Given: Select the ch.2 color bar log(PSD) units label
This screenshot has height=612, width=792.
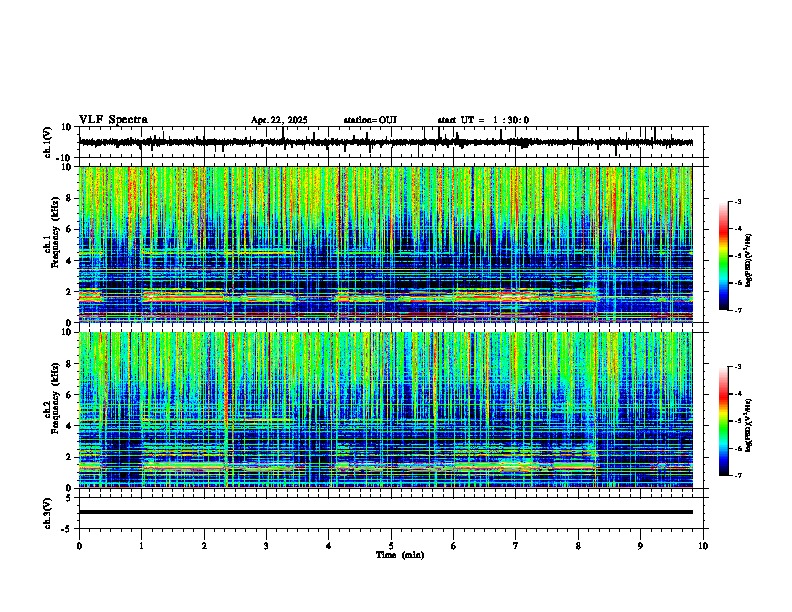Looking at the screenshot, I should [748, 425].
